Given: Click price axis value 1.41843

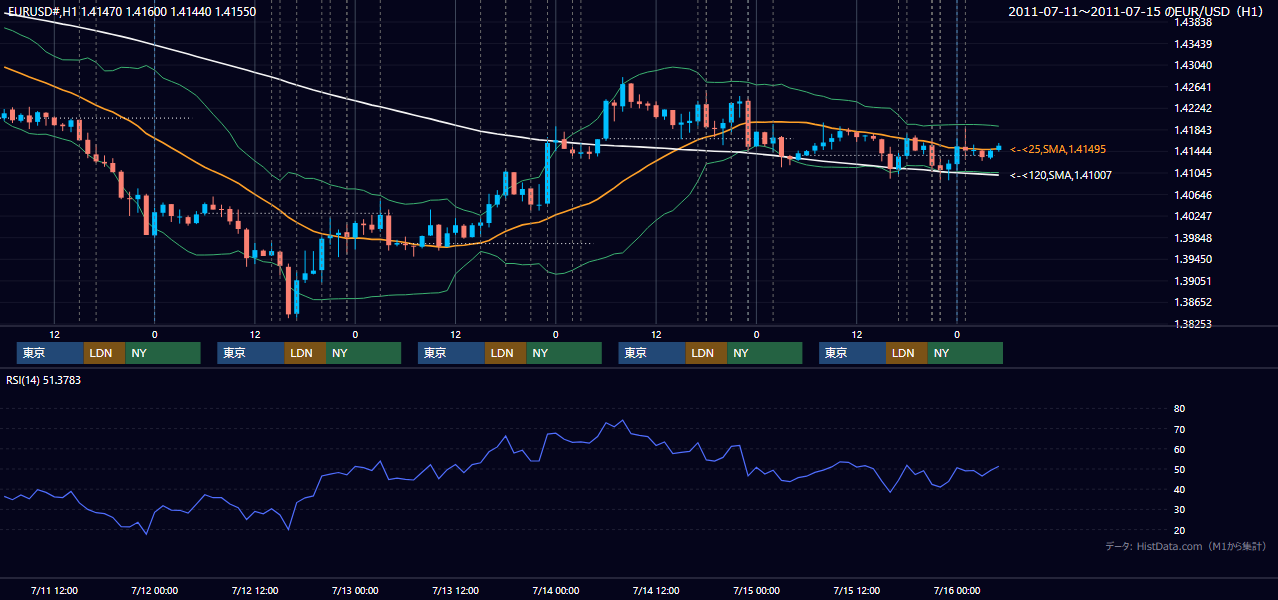Looking at the screenshot, I should tap(1192, 130).
